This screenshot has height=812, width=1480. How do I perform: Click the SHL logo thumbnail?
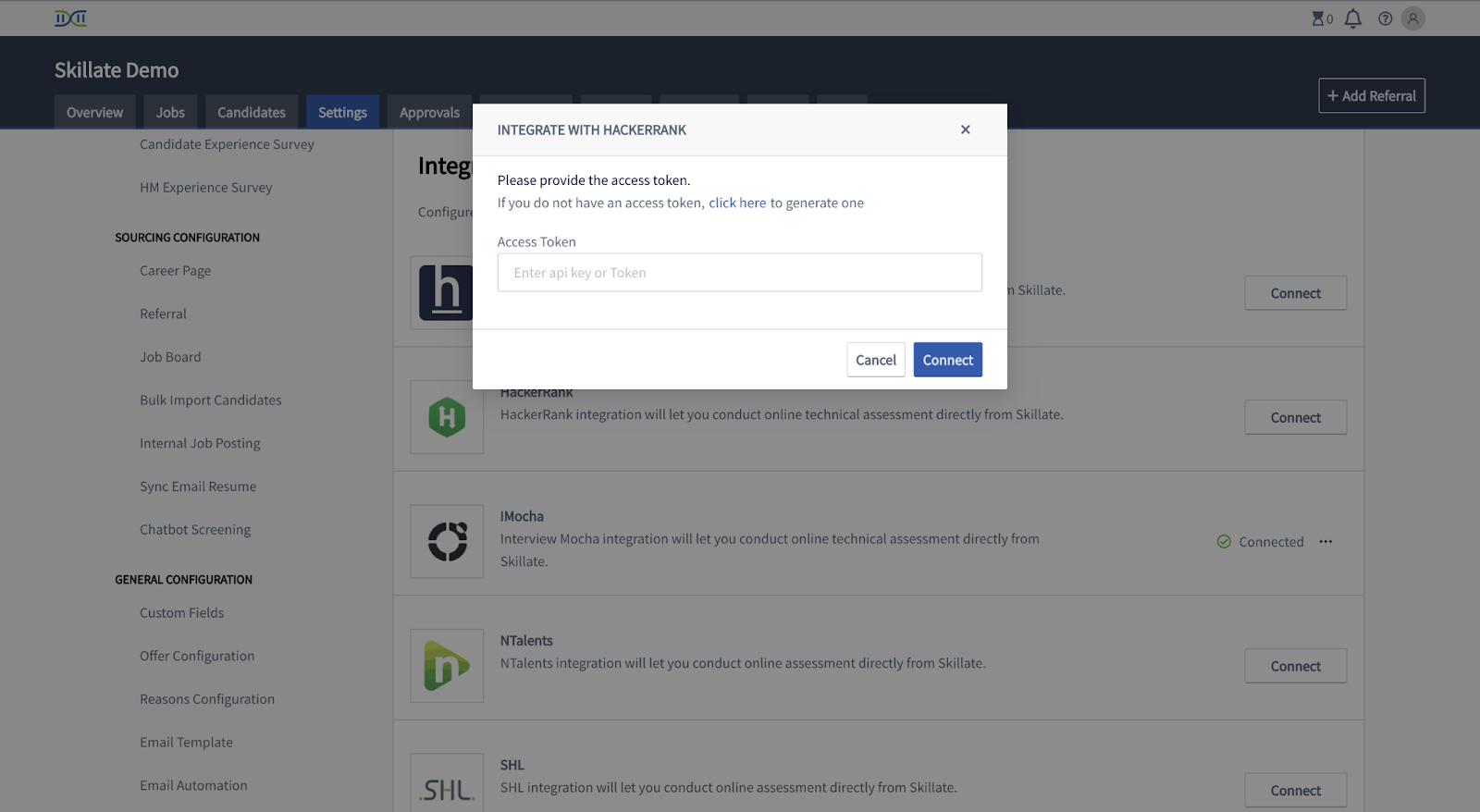pyautogui.click(x=447, y=784)
